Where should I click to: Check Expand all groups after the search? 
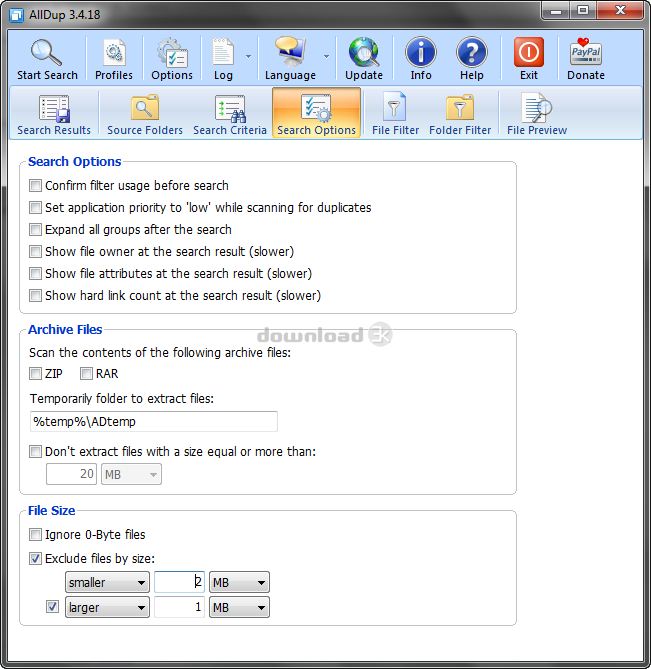(x=35, y=230)
